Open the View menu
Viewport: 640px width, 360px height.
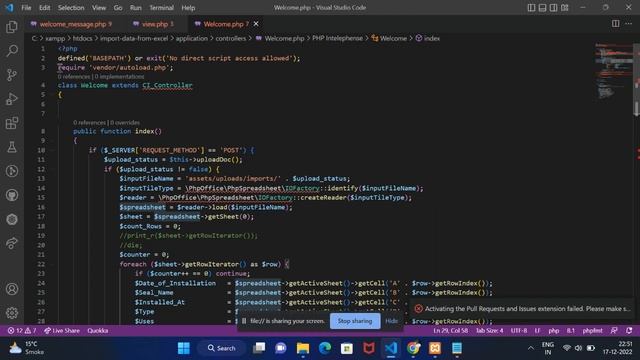(x=99, y=8)
